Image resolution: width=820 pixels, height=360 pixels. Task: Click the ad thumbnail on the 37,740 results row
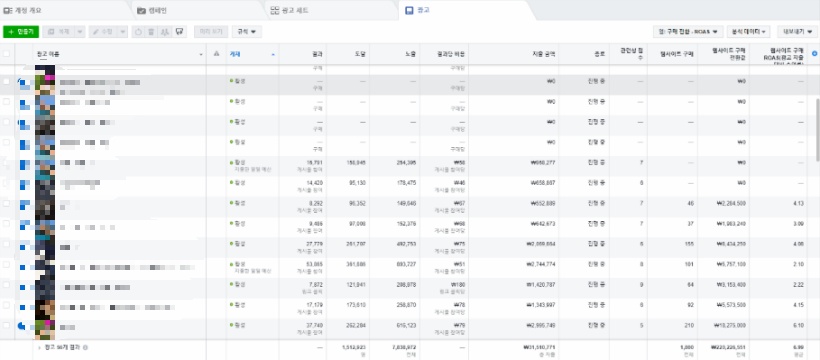[x=44, y=329]
